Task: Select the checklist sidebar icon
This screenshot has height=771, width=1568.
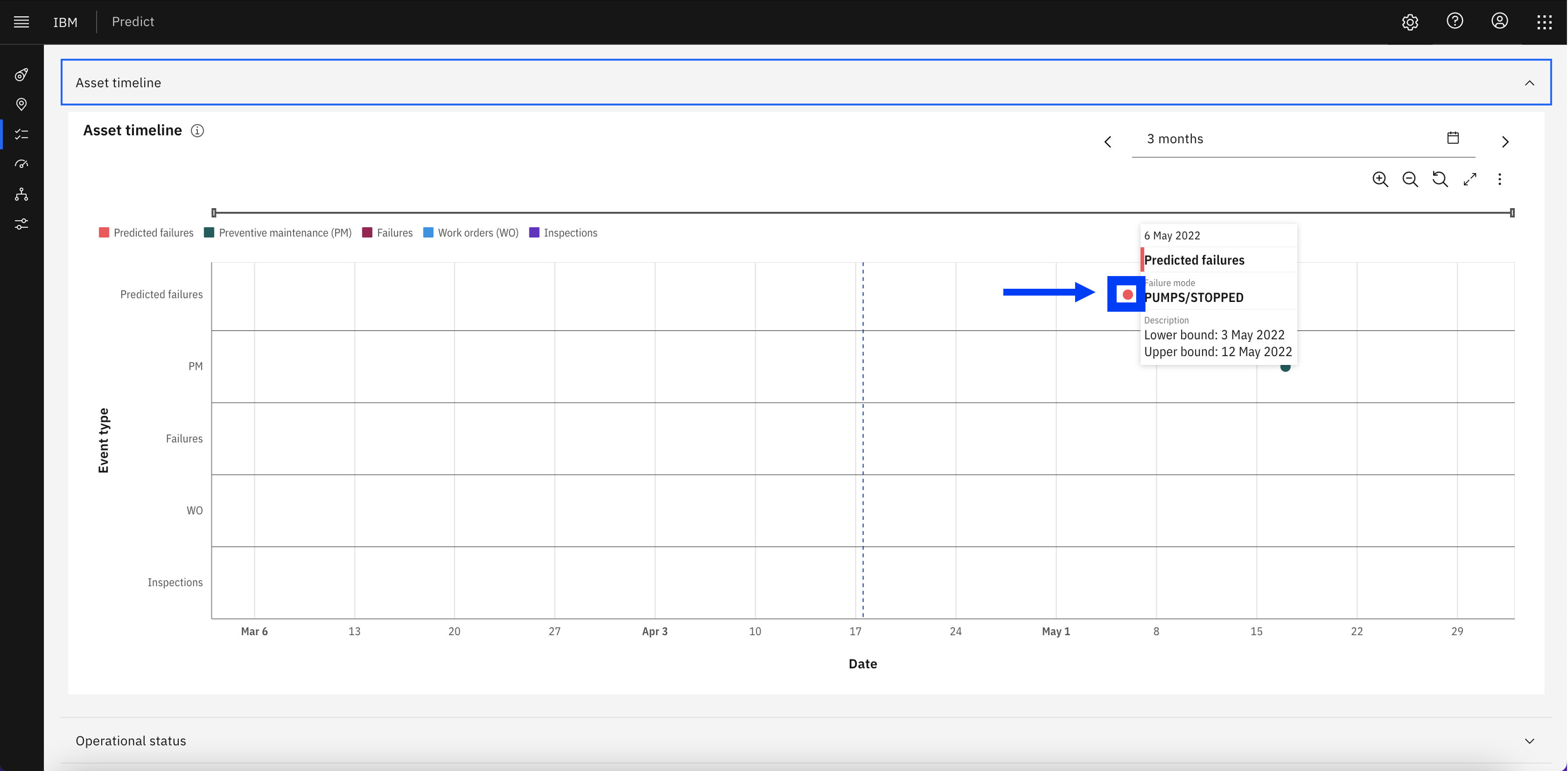Action: (x=21, y=134)
